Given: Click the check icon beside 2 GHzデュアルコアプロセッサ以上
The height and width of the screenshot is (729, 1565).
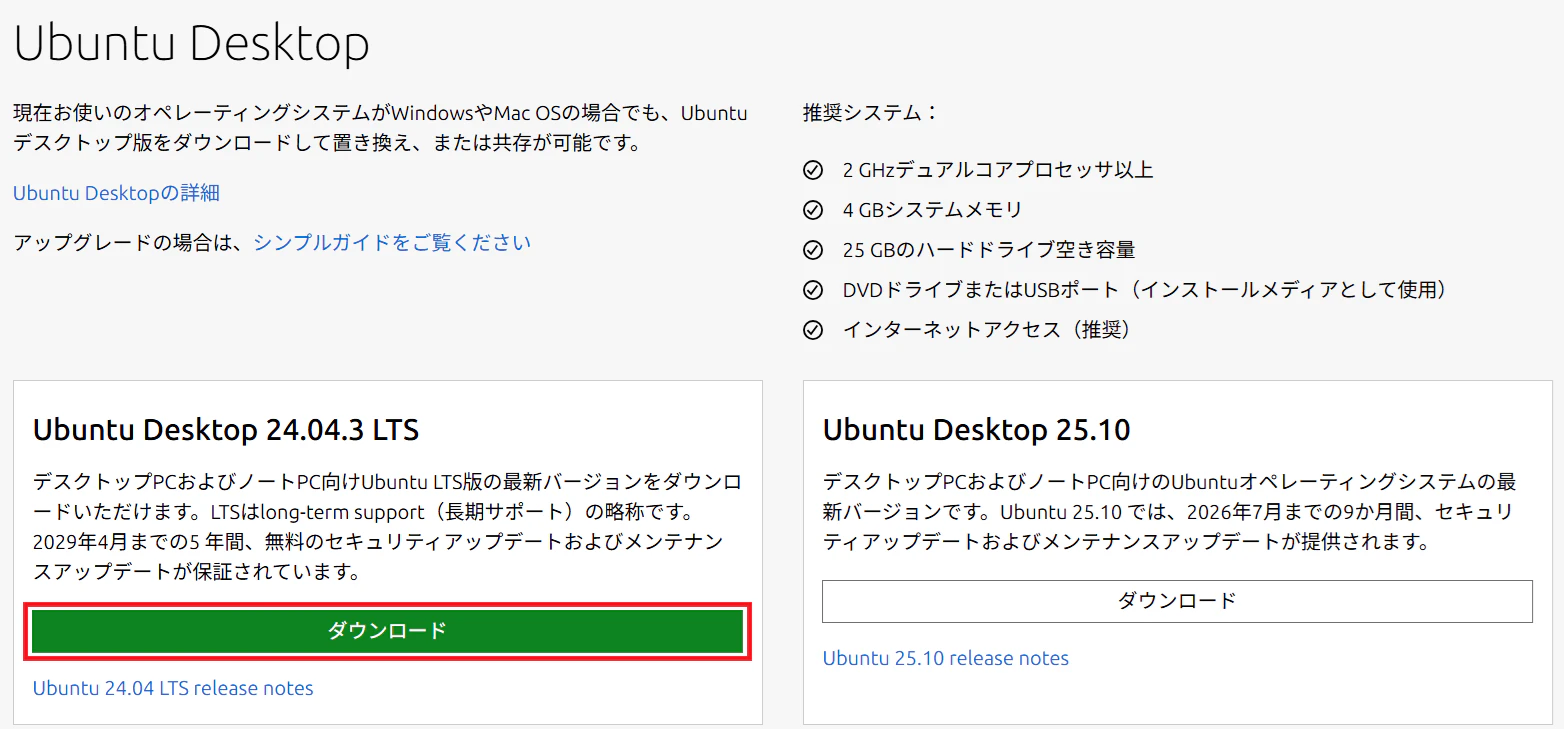Looking at the screenshot, I should click(x=813, y=170).
